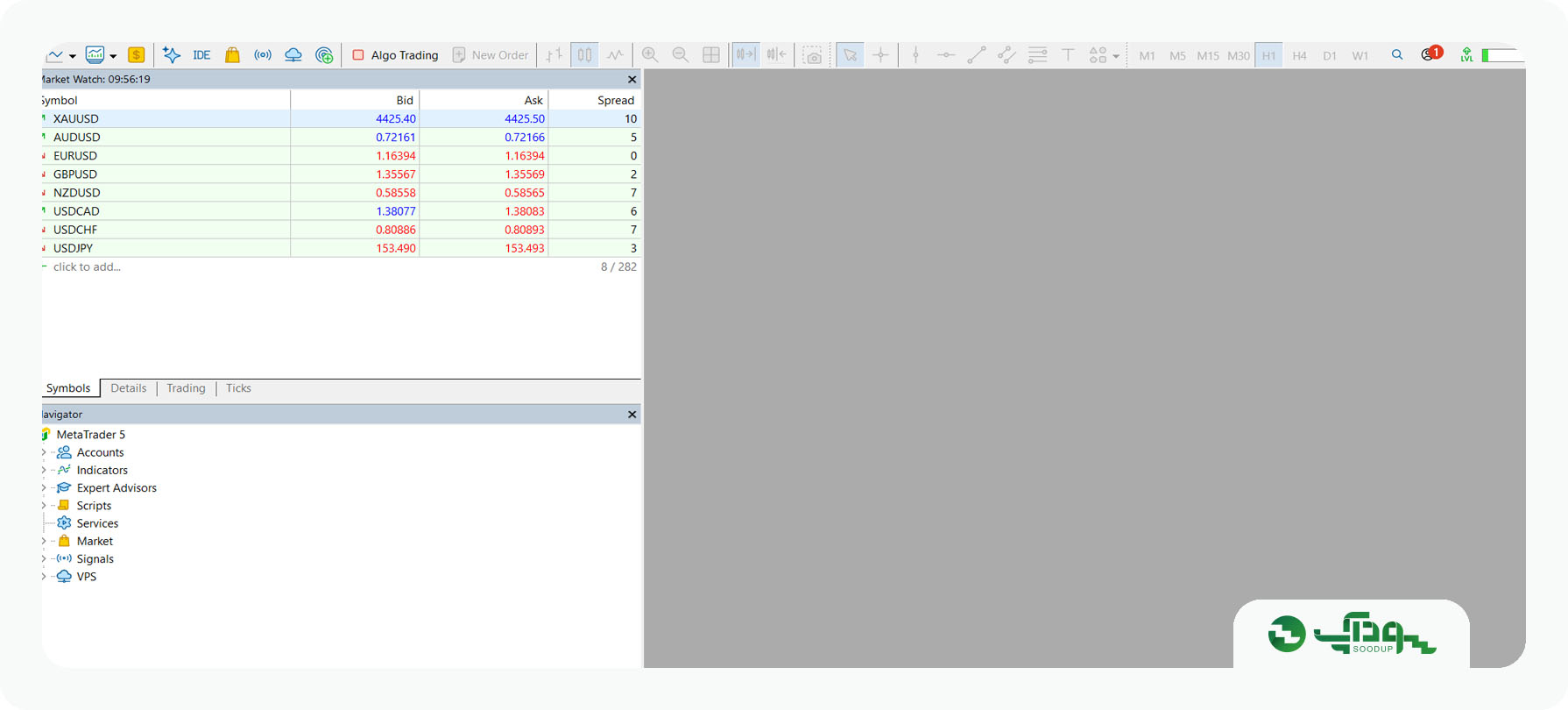Select the Symbols tab

point(68,388)
